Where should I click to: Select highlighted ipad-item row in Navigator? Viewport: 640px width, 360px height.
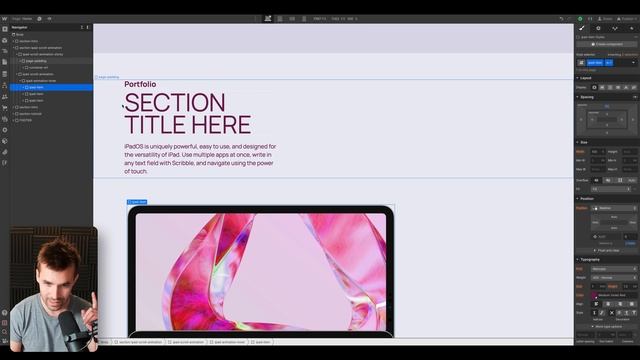(51, 87)
